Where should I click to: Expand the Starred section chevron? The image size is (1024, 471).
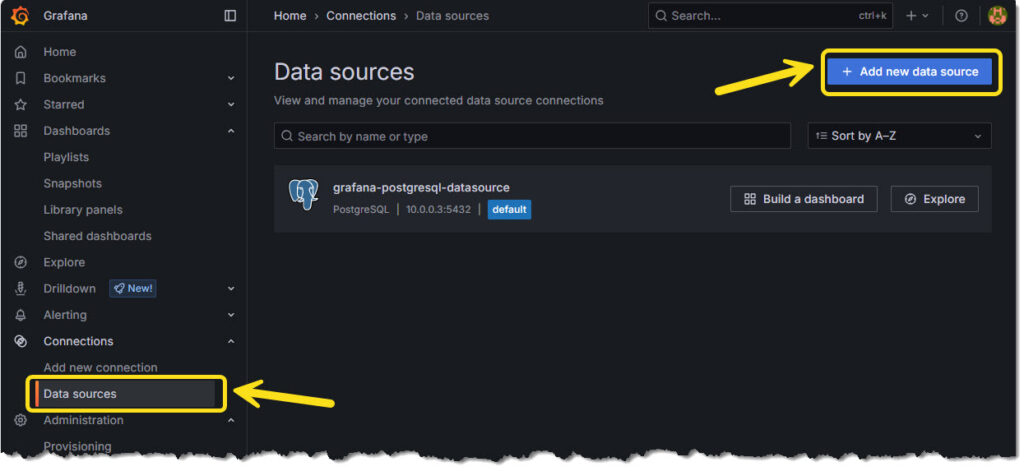[x=231, y=105]
